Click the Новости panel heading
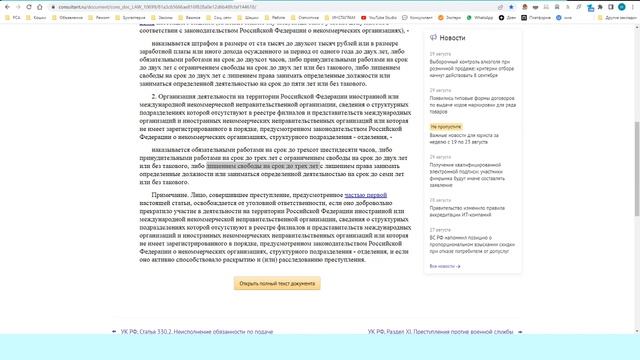Image resolution: width=640 pixels, height=360 pixels. (x=452, y=38)
